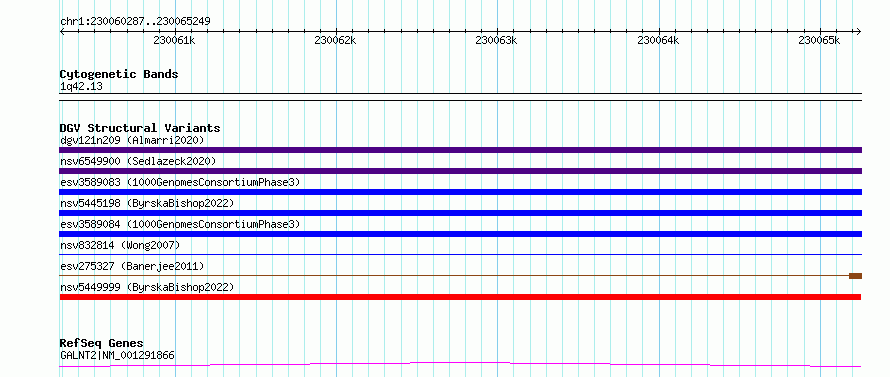This screenshot has height=377, width=890.
Task: Click the 230063k ruler tick label
Action: (497, 41)
